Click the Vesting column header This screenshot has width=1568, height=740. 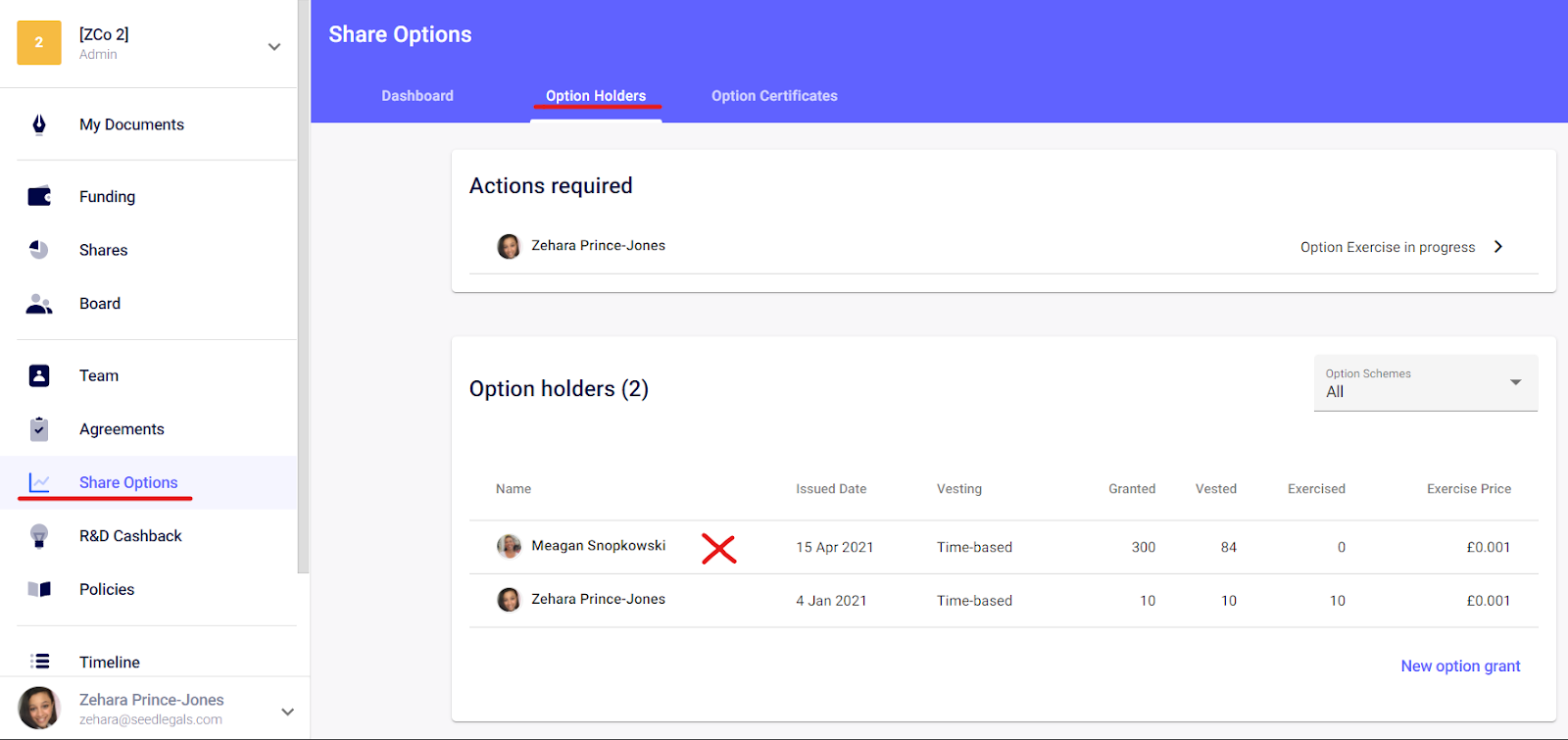[x=959, y=489]
